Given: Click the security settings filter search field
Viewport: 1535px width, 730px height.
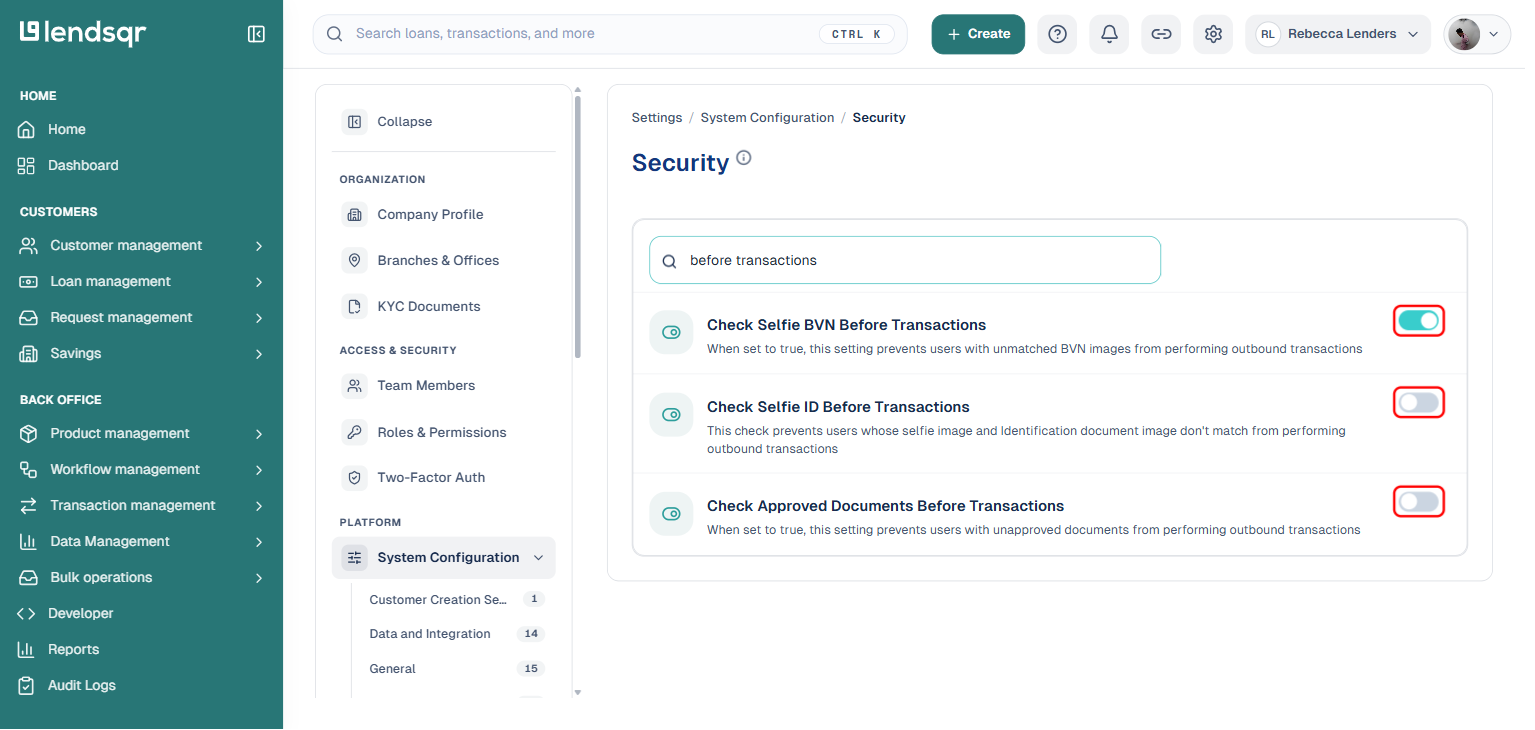Looking at the screenshot, I should click(905, 260).
